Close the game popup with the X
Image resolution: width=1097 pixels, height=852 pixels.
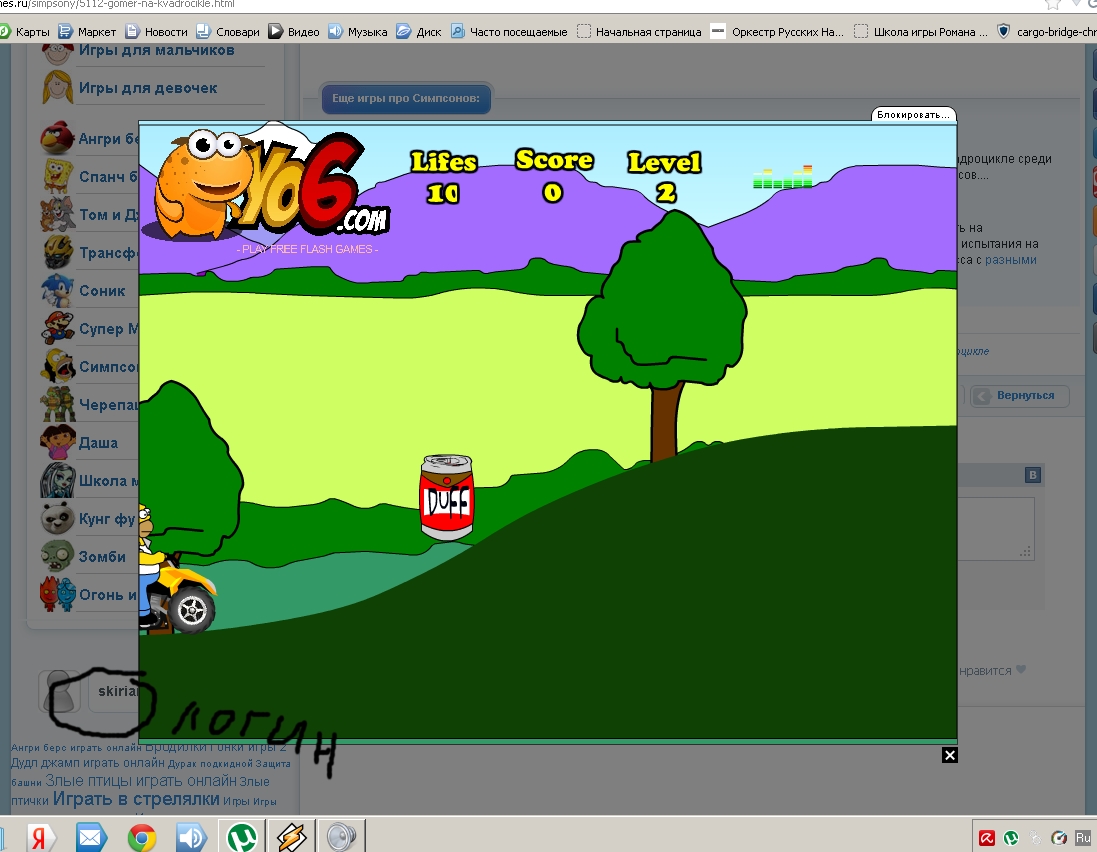click(949, 755)
